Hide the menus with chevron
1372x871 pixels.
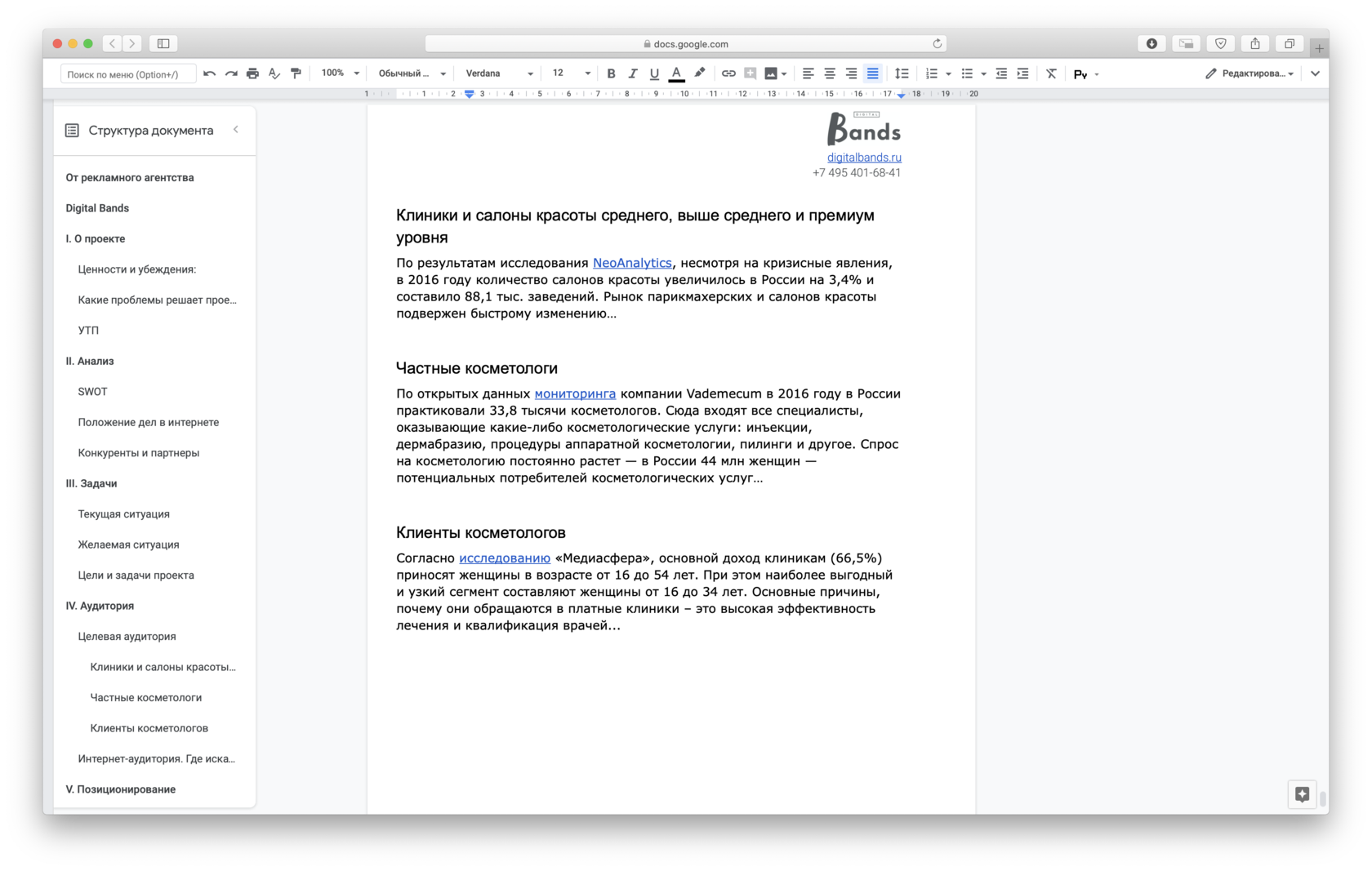coord(1315,73)
